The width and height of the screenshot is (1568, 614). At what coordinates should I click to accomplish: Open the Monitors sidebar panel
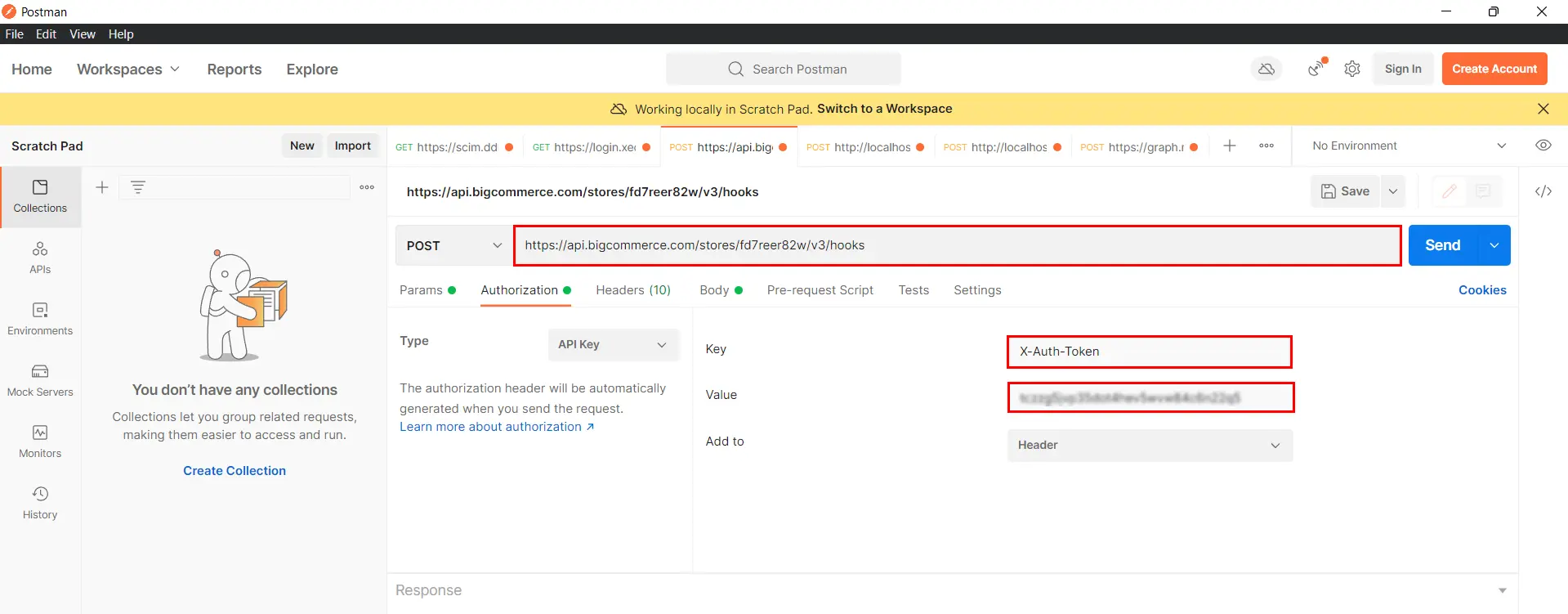(x=40, y=441)
